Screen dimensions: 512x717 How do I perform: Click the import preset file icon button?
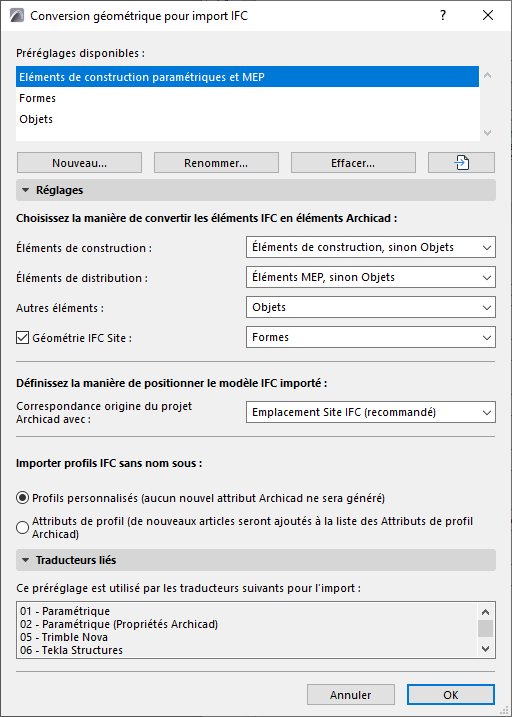coord(461,163)
